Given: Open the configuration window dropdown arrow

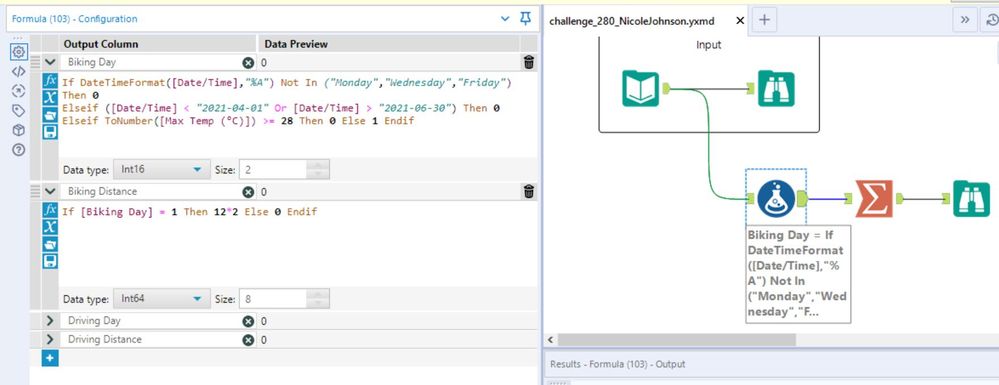Looking at the screenshot, I should (505, 19).
